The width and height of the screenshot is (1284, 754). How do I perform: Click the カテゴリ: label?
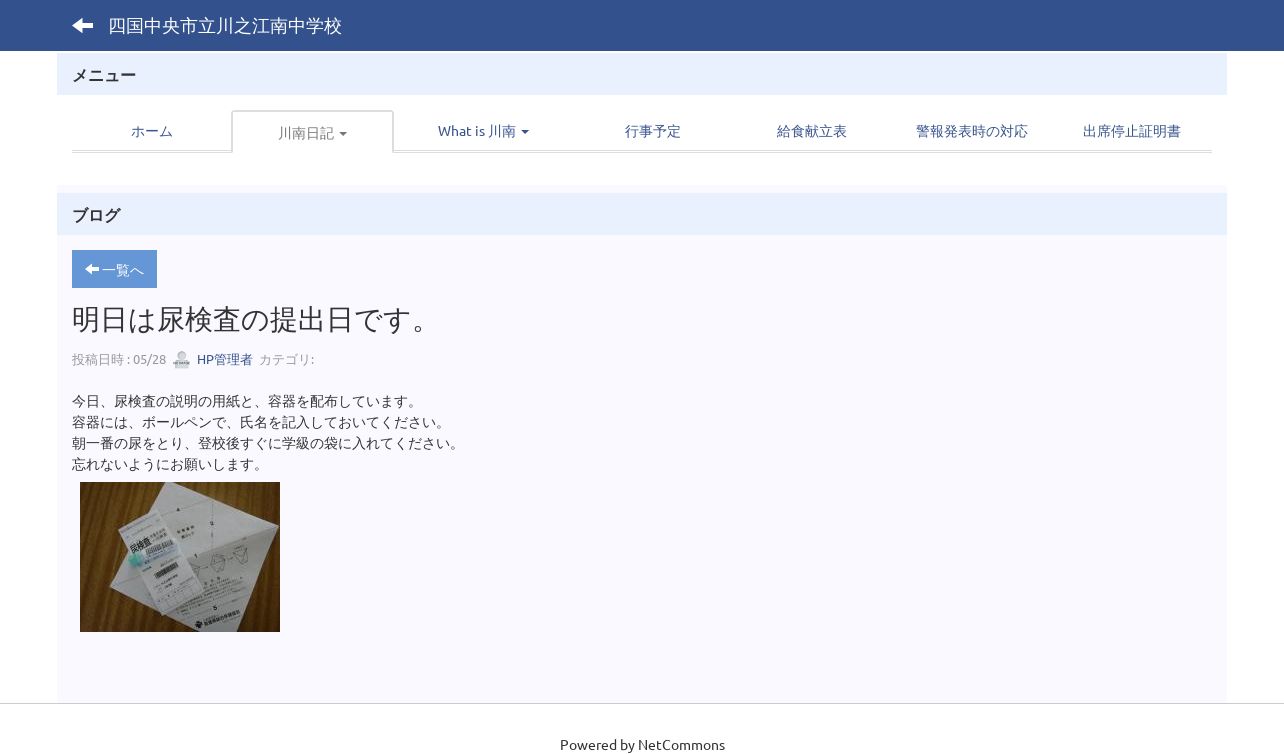click(286, 360)
